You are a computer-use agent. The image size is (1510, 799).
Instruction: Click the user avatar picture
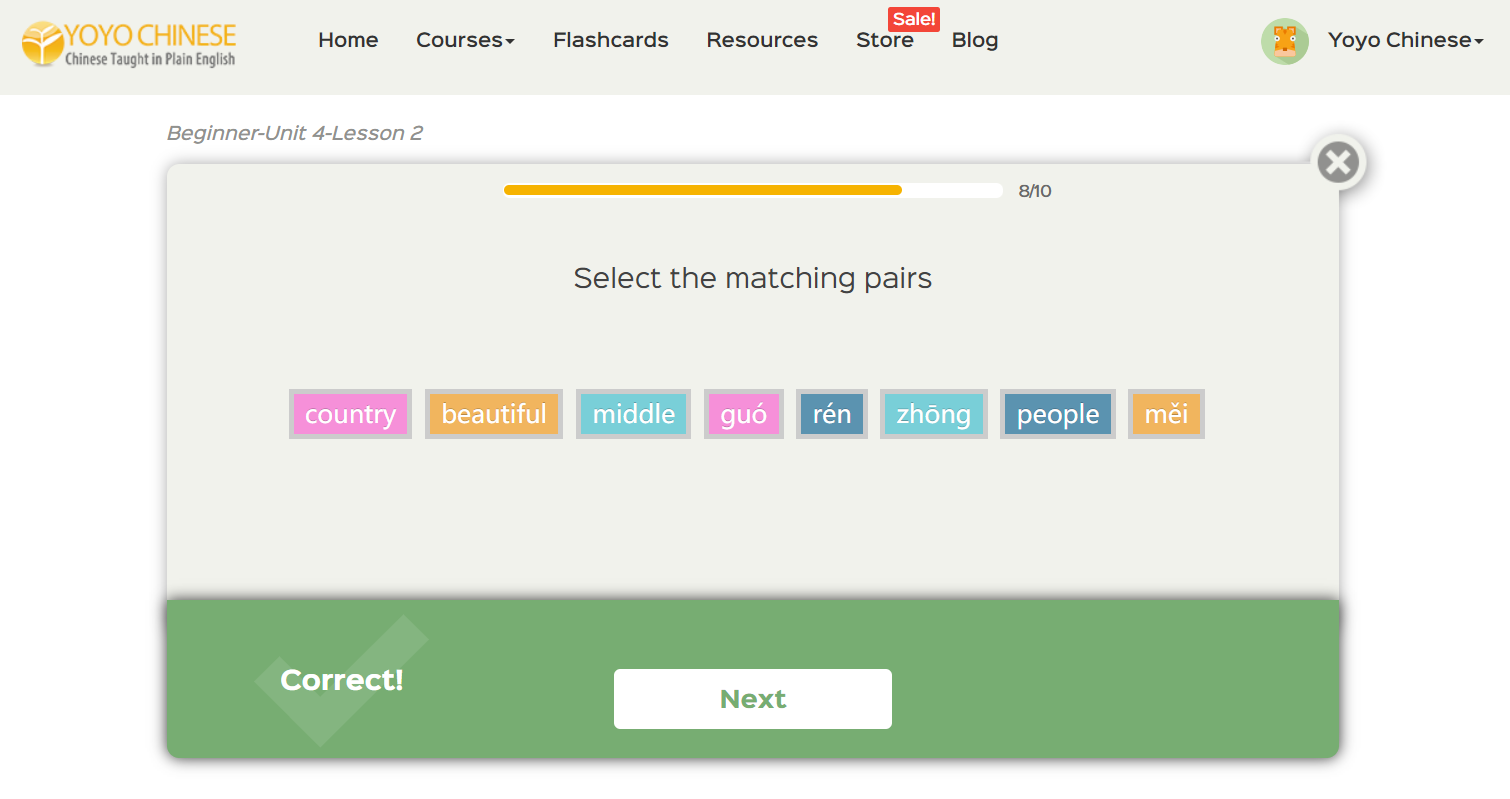click(1284, 42)
